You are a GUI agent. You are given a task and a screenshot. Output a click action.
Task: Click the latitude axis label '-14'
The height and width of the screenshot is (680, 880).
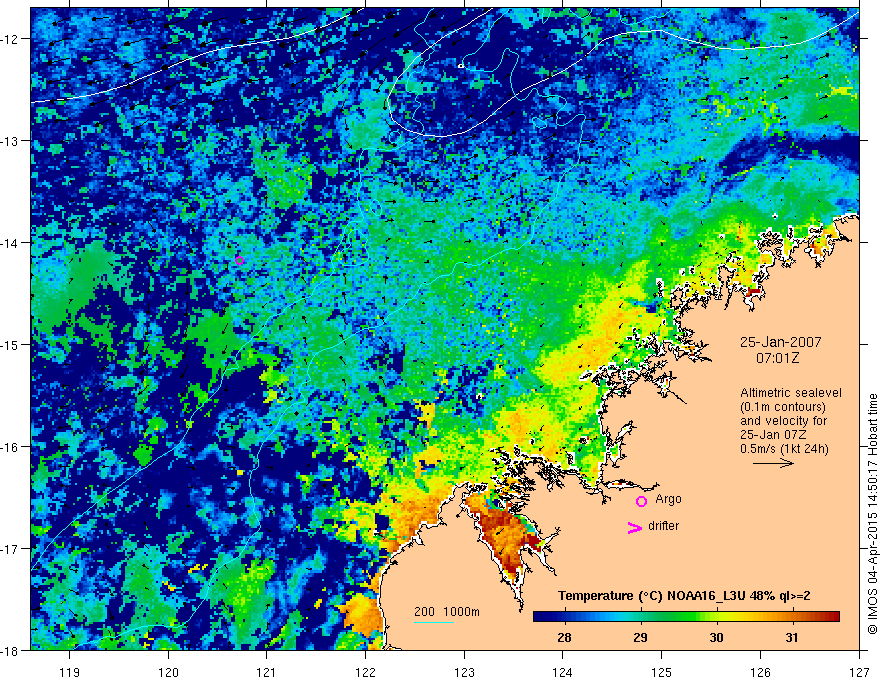click(x=10, y=243)
